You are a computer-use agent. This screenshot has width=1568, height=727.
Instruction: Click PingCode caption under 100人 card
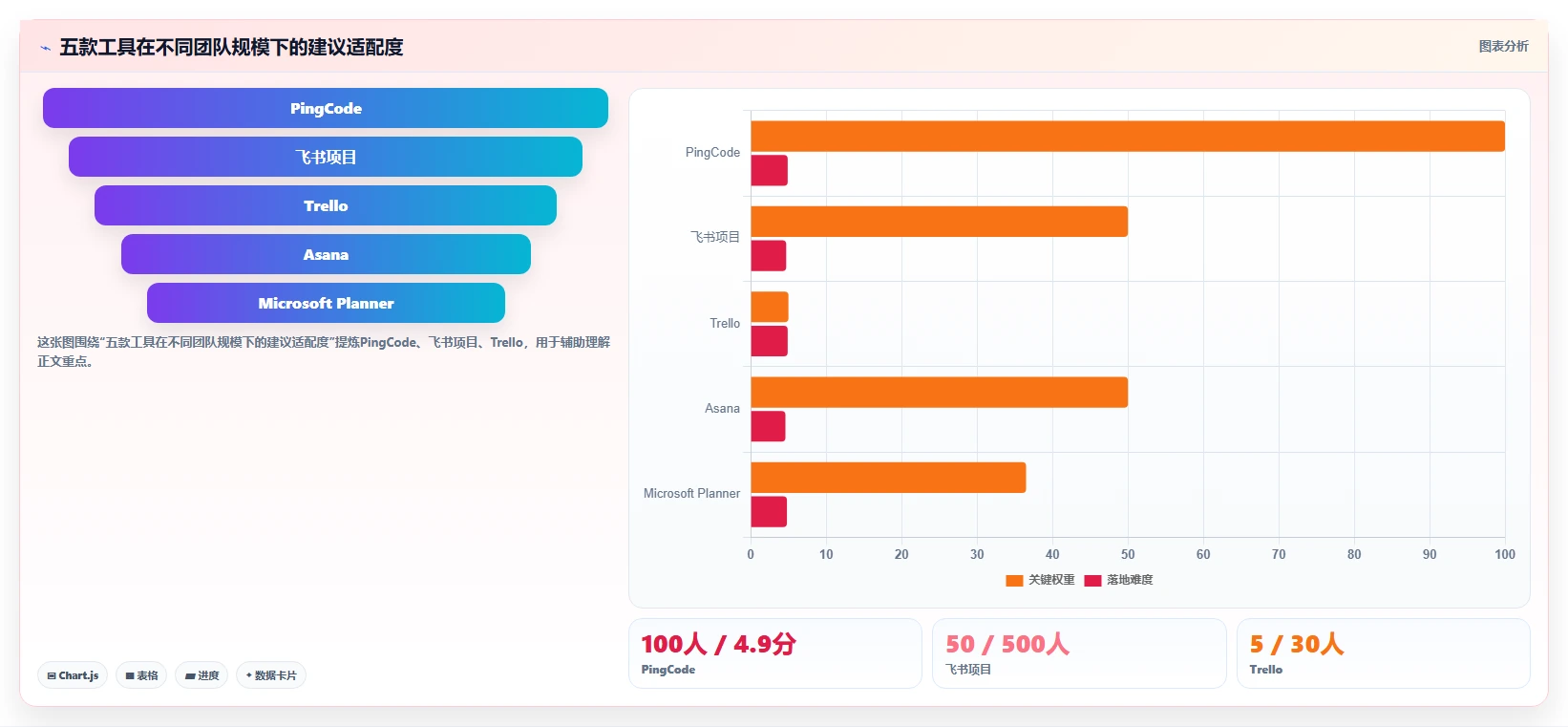(x=668, y=670)
